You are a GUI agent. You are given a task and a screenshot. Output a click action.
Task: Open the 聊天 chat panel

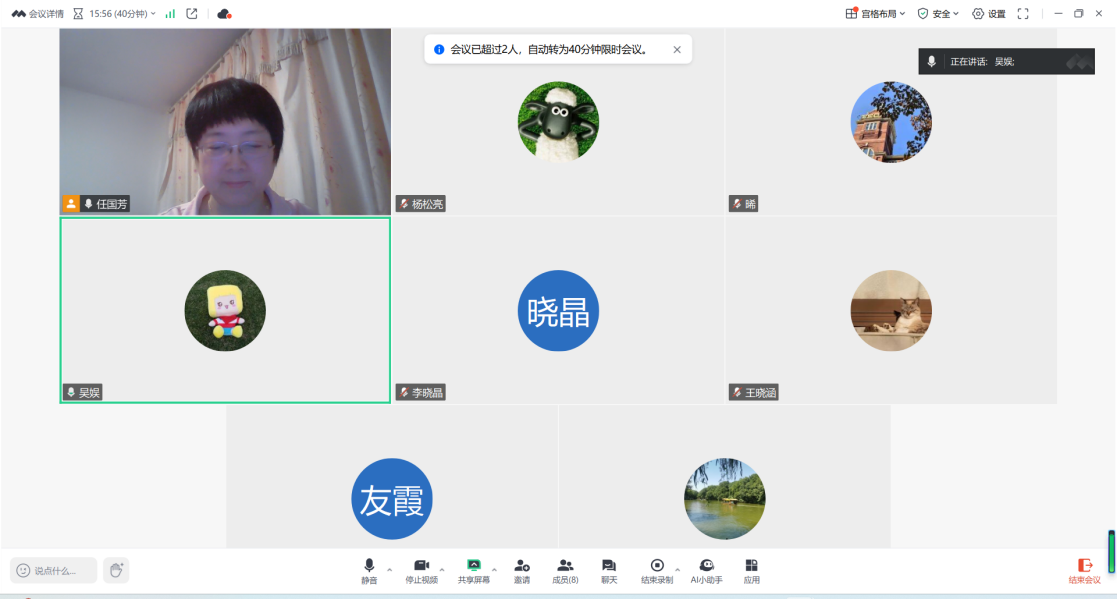609,571
